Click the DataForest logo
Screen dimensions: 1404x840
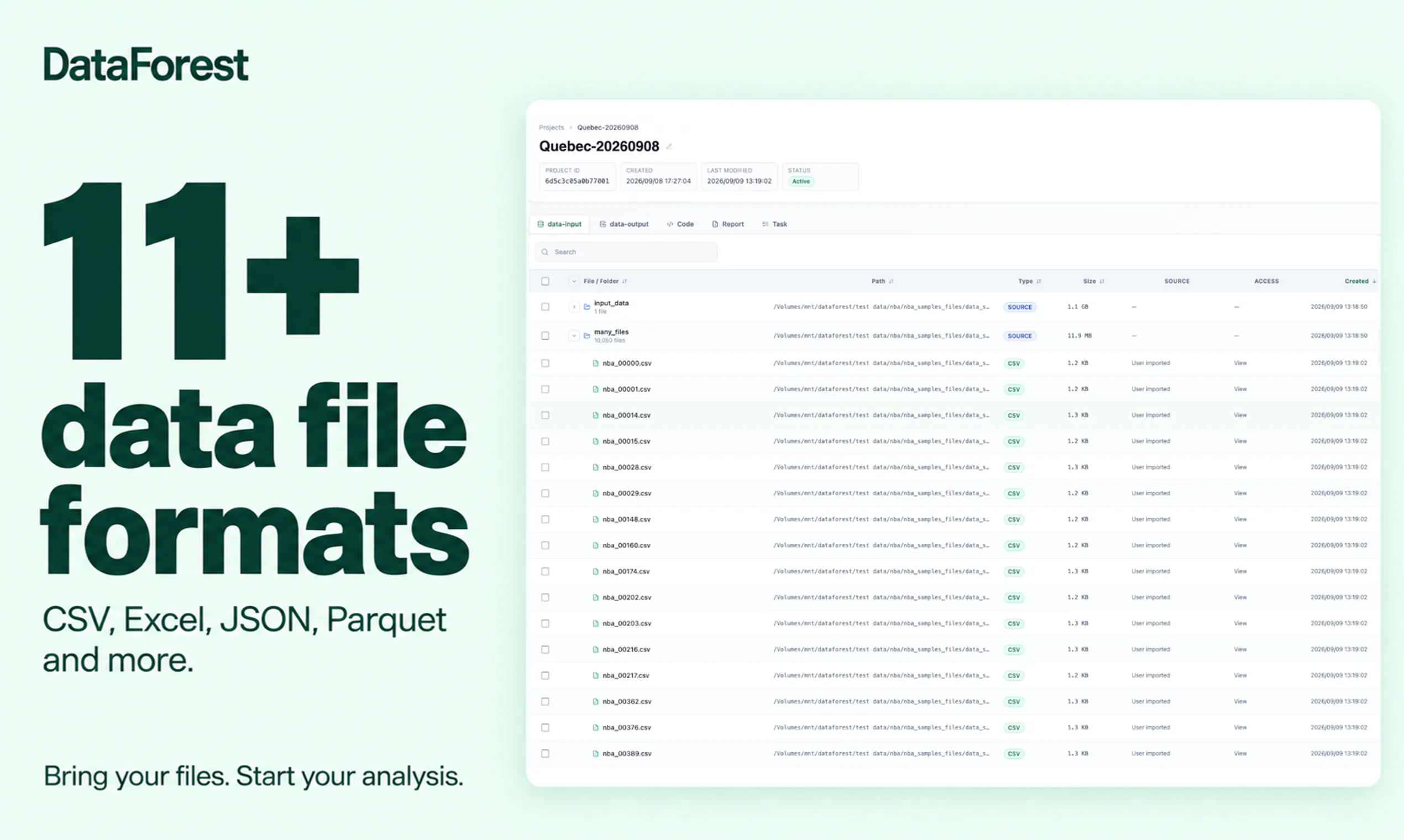pos(146,65)
